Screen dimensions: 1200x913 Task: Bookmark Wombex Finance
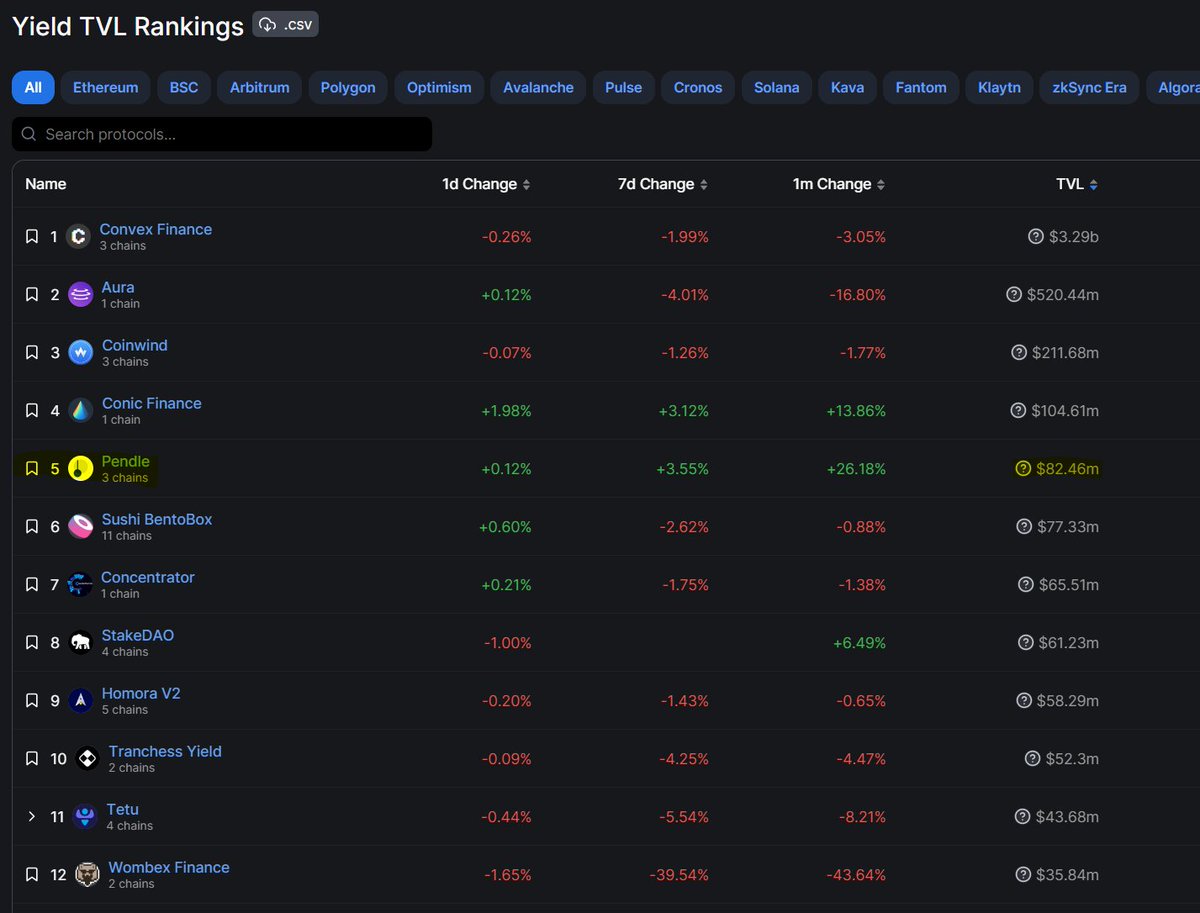(x=31, y=875)
